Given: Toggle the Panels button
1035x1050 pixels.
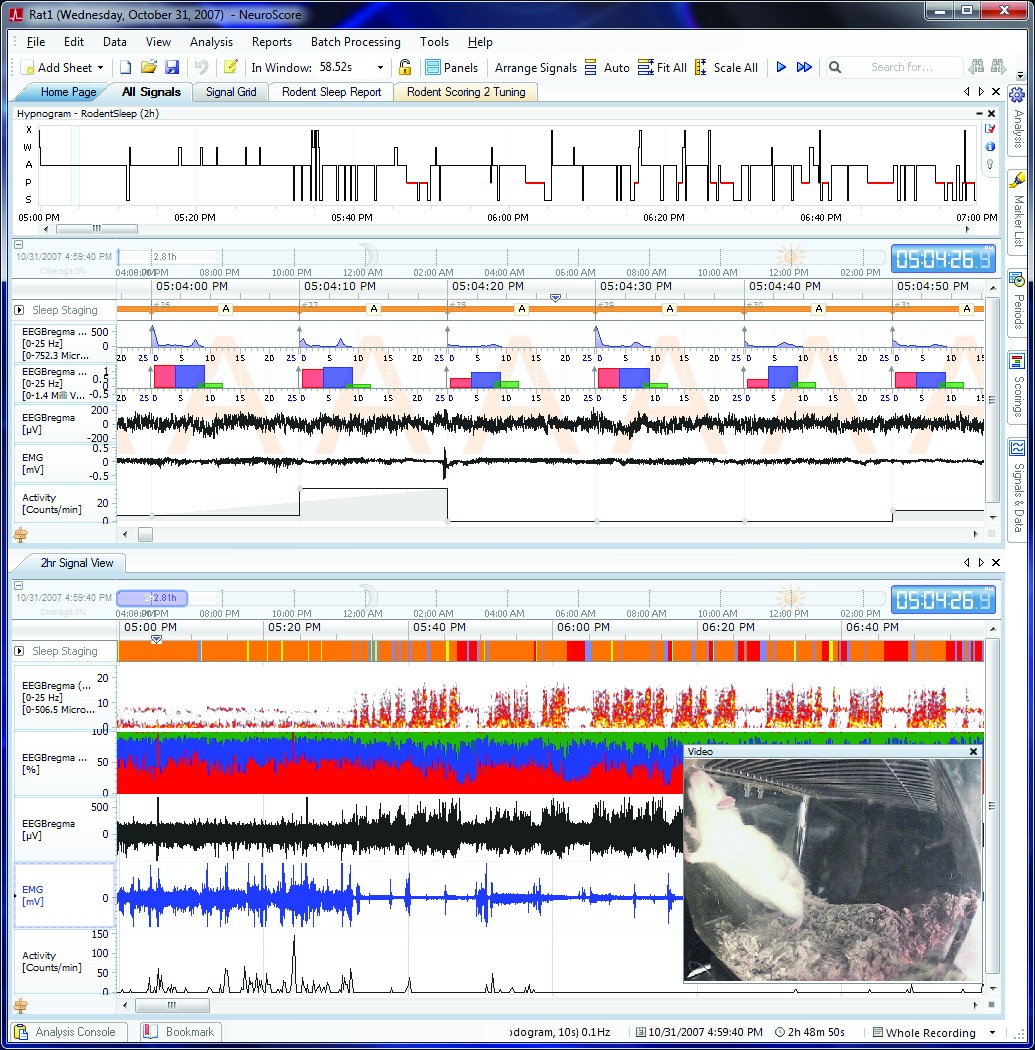Looking at the screenshot, I should pyautogui.click(x=451, y=67).
